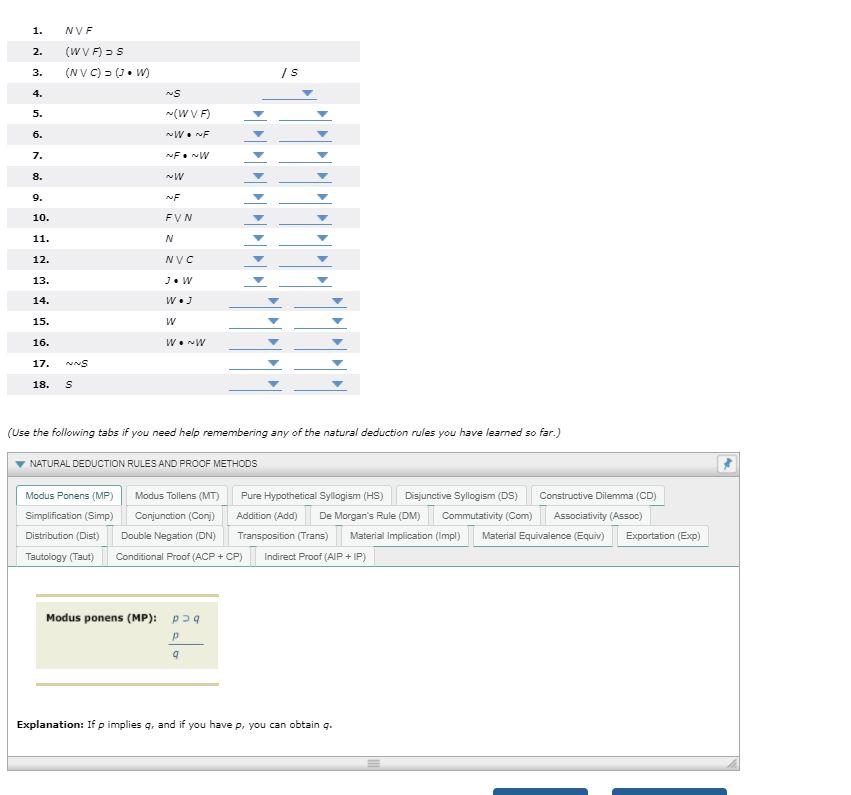Switch to the De Morgan's Rule (DM) tab
Screen dimensions: 851x795
[x=370, y=515]
